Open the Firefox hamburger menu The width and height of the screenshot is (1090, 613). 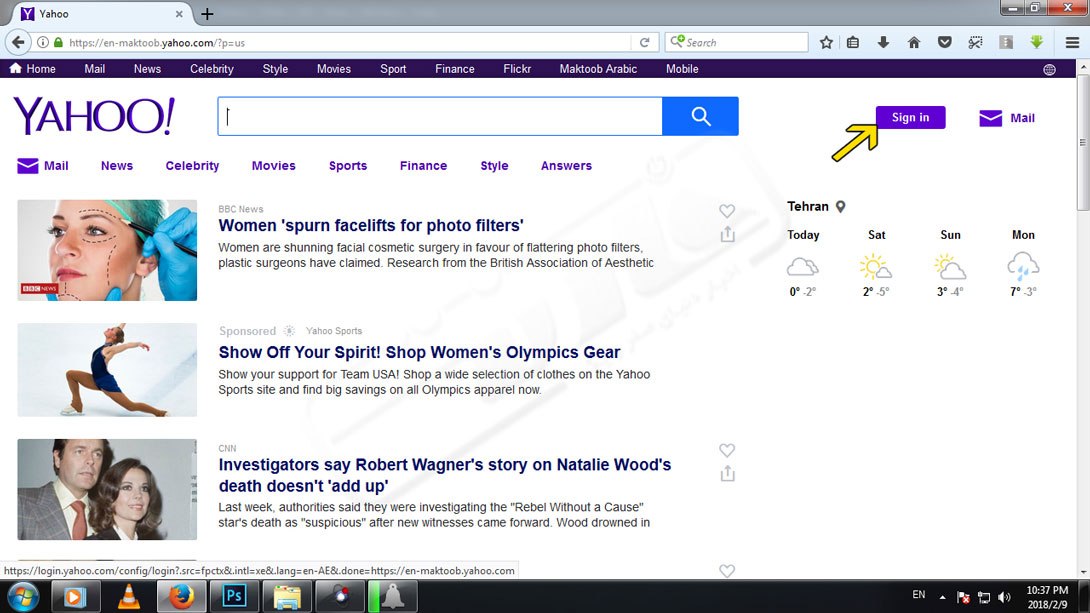[1073, 42]
